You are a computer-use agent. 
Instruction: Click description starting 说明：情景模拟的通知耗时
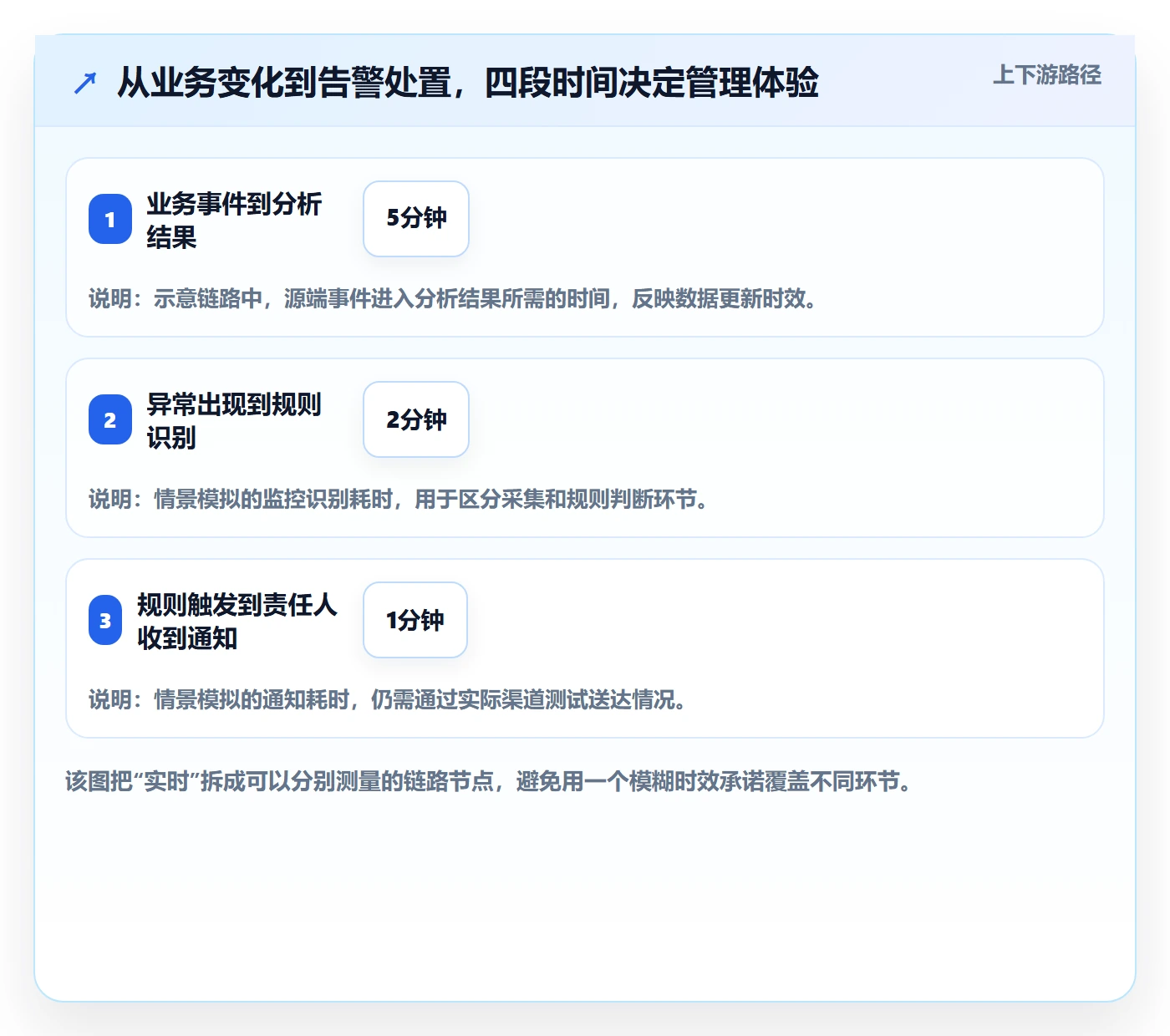coord(388,699)
